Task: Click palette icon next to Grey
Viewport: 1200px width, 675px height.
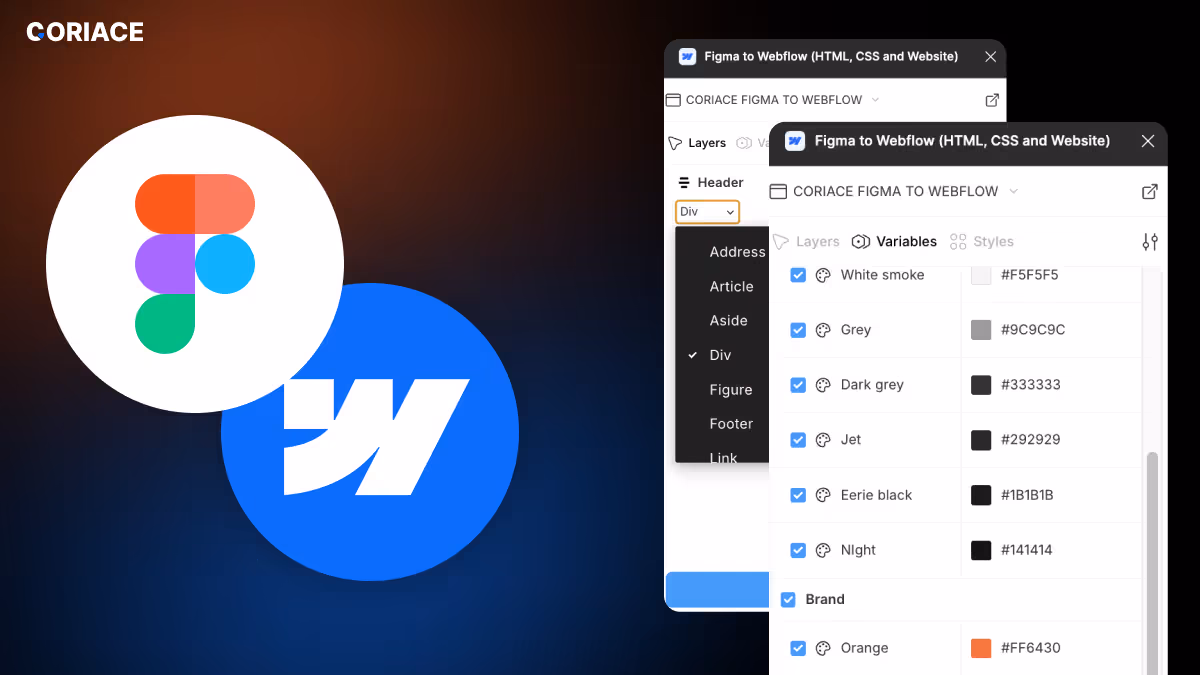Action: pos(823,330)
